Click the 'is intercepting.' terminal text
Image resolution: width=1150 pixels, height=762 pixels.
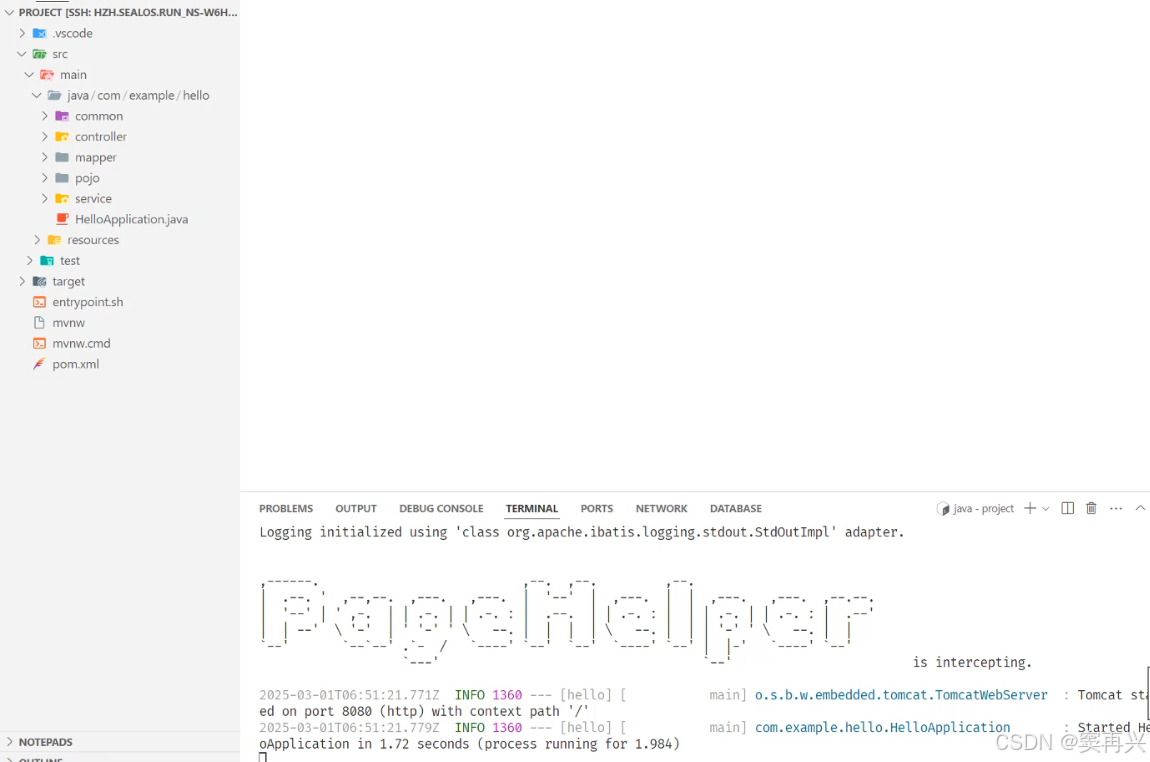[972, 662]
